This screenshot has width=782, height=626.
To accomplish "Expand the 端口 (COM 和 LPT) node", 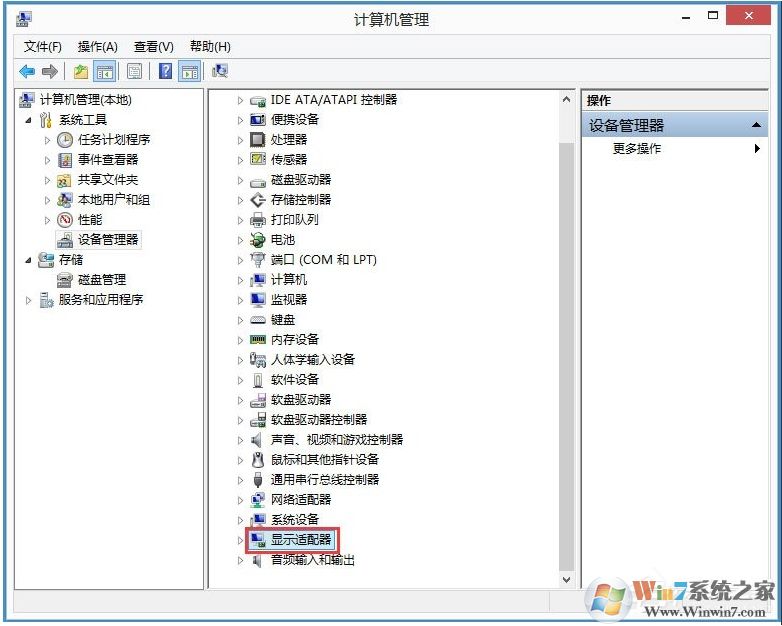I will (240, 260).
